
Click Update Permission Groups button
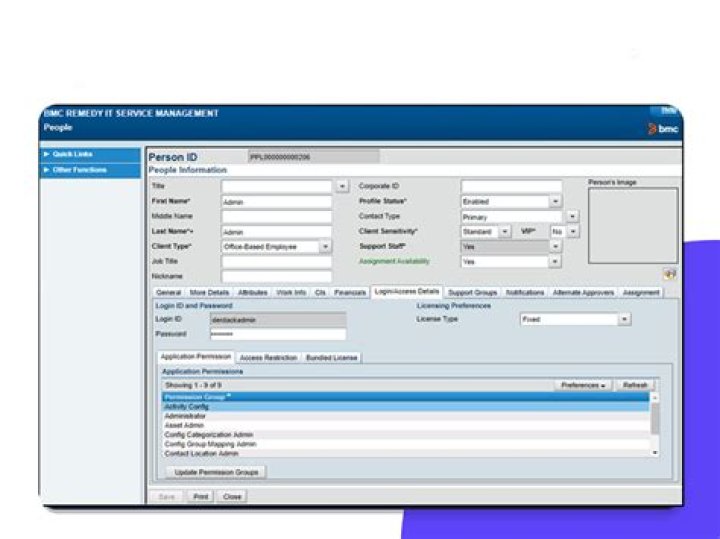(216, 472)
